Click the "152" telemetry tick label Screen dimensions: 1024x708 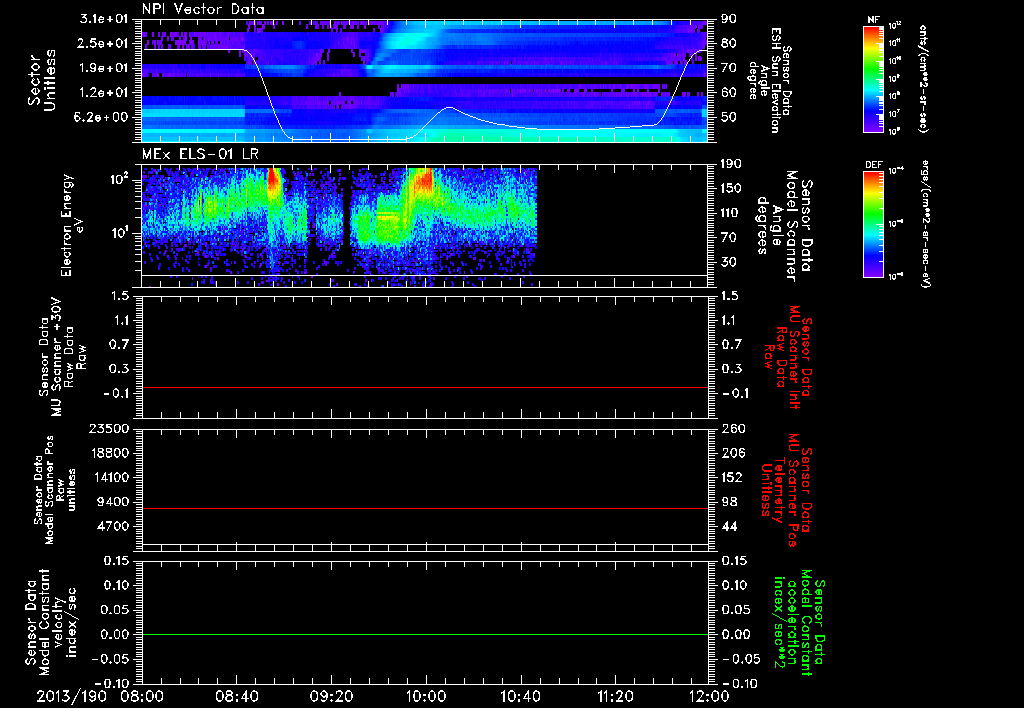pyautogui.click(x=732, y=477)
